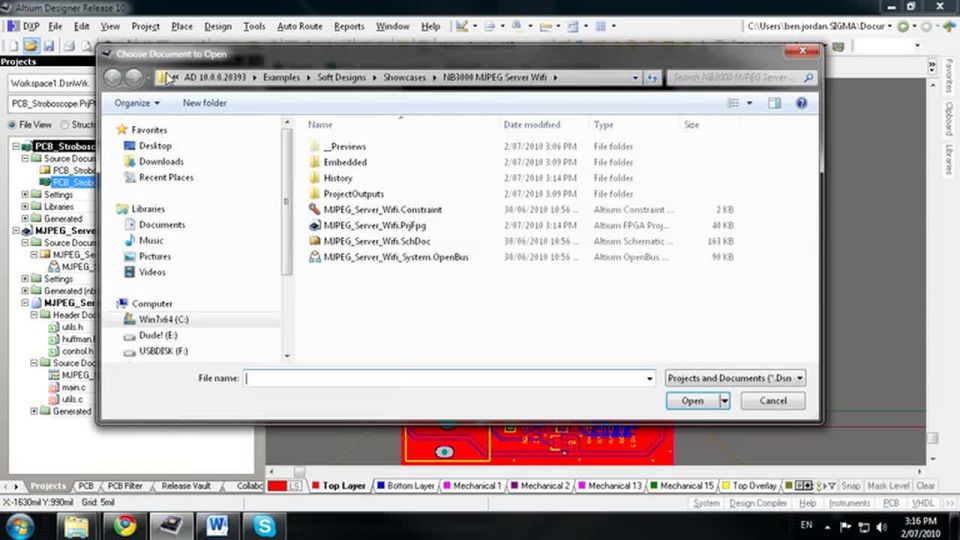Select MJPEG_Server_Wifi.Constraint file
Image resolution: width=960 pixels, height=540 pixels.
point(383,209)
